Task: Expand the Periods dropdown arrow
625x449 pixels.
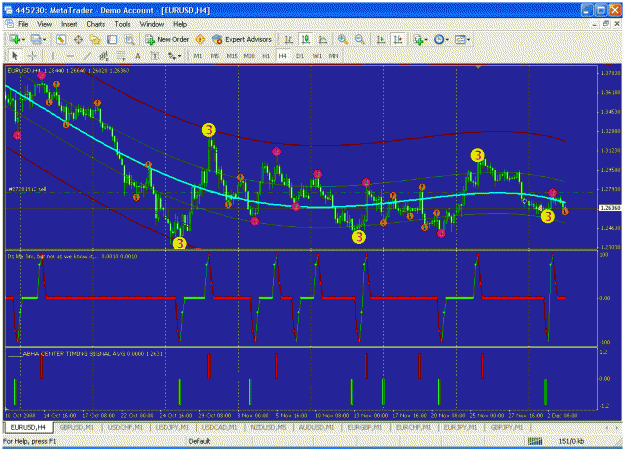Action: tap(447, 39)
